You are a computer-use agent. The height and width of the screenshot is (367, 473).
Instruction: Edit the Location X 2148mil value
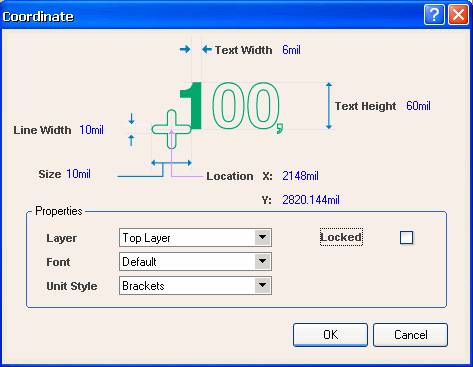point(300,176)
